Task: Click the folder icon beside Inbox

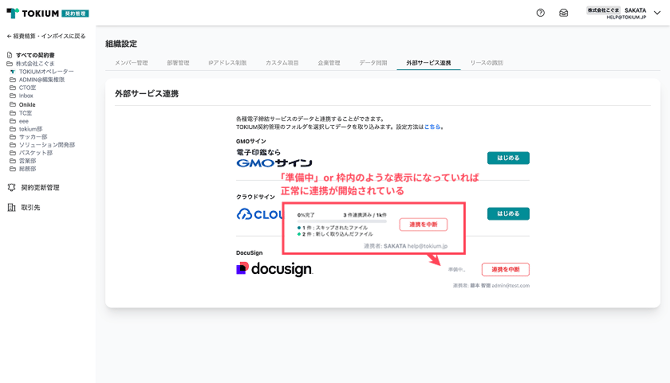Action: click(13, 96)
